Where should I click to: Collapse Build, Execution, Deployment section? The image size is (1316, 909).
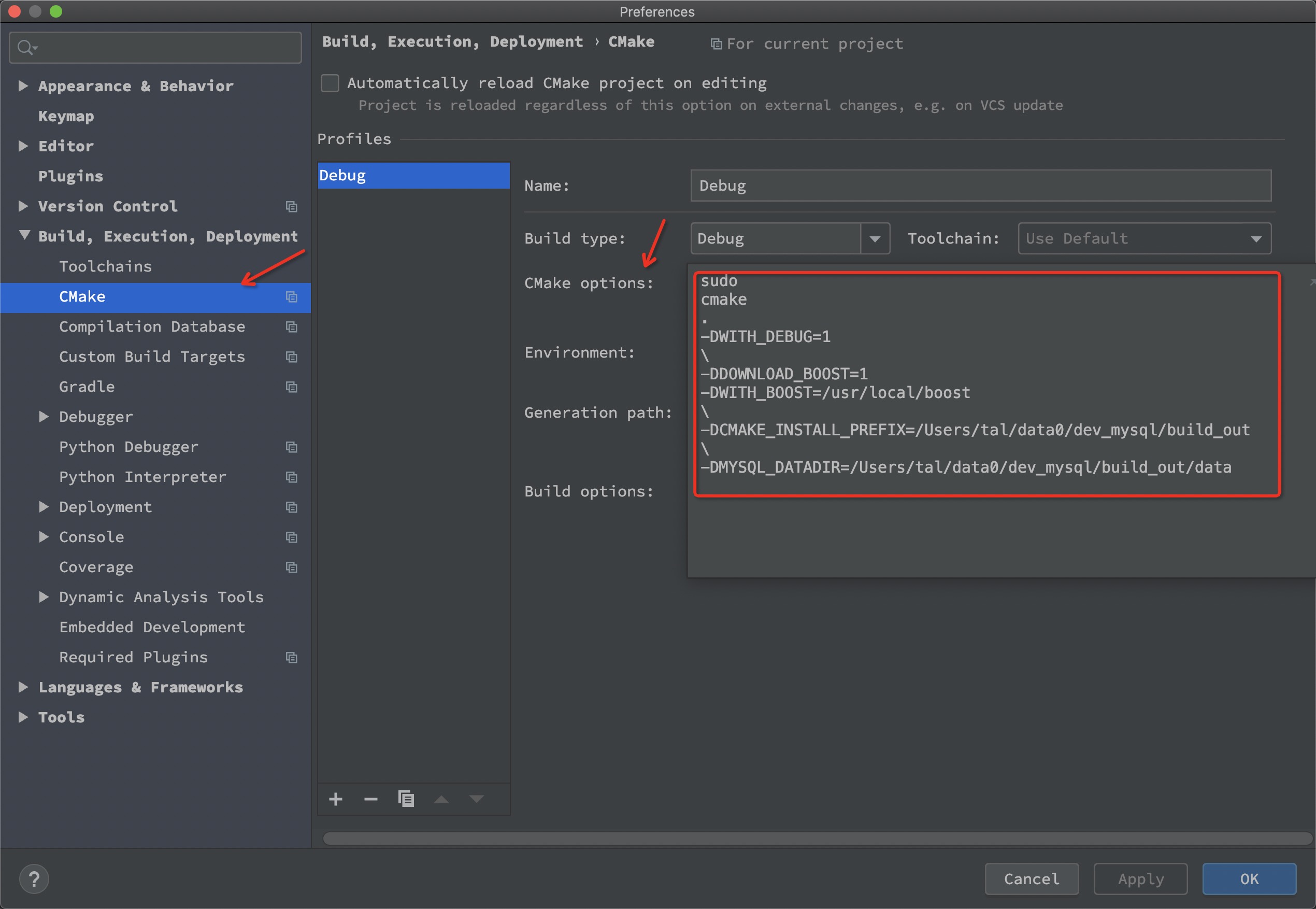coord(24,235)
